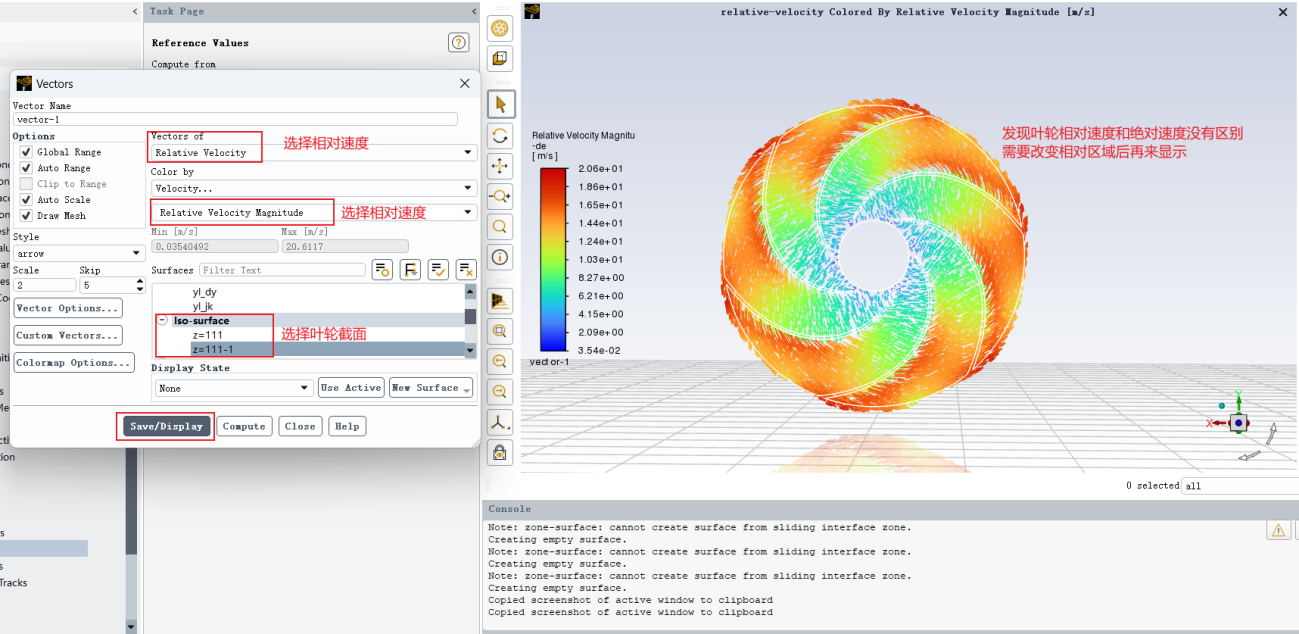Image resolution: width=1299 pixels, height=634 pixels.
Task: Open the Relative Velocity Magnitude dropdown
Action: 313,212
